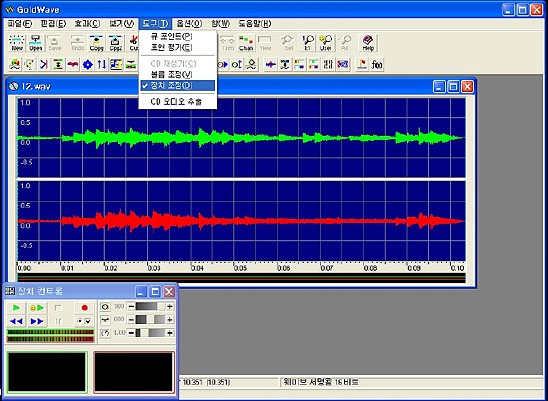Decrease balance with its minus button
This screenshot has height=401, width=548.
[131, 320]
